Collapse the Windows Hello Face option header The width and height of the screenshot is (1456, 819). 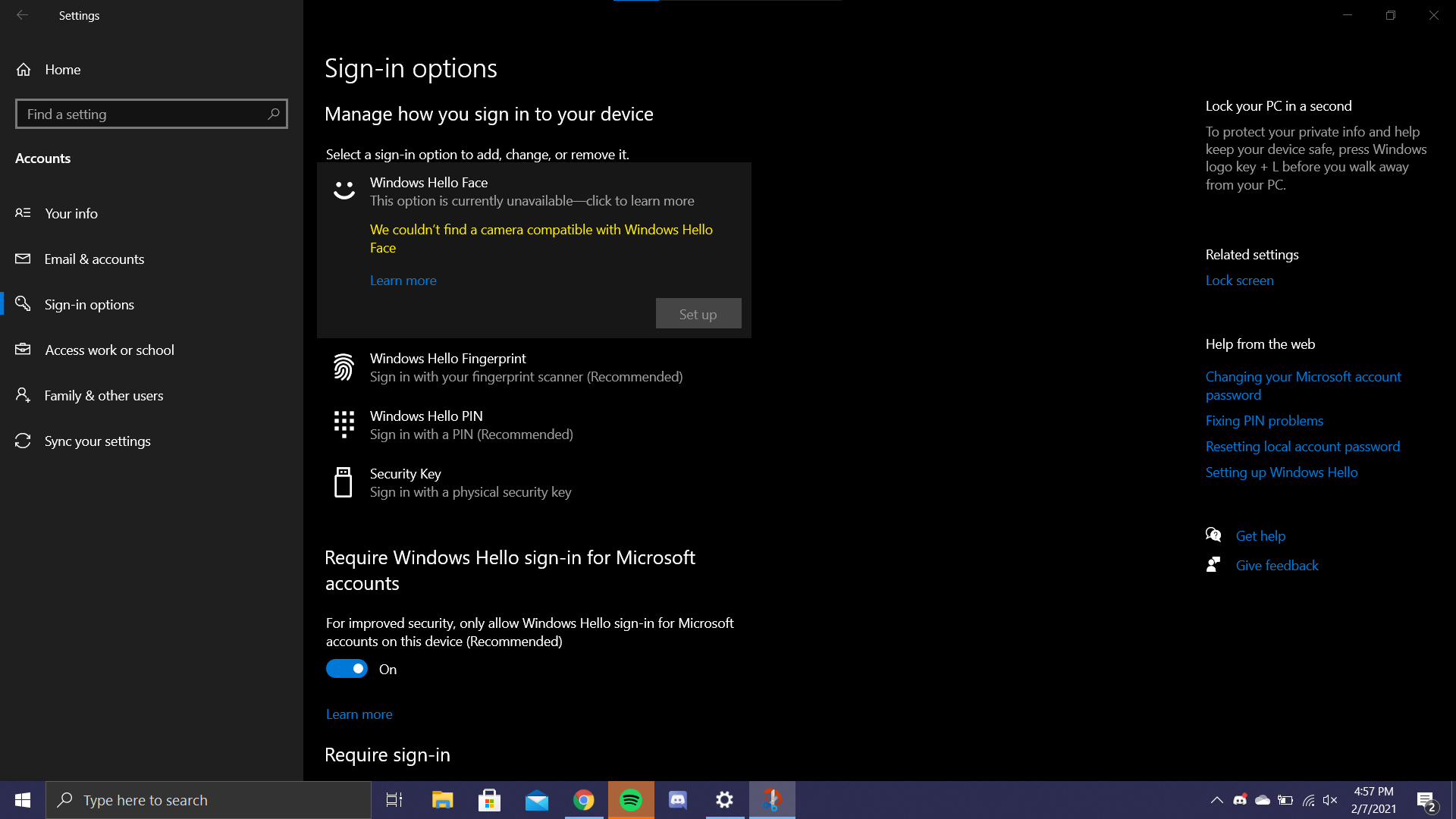click(x=534, y=191)
